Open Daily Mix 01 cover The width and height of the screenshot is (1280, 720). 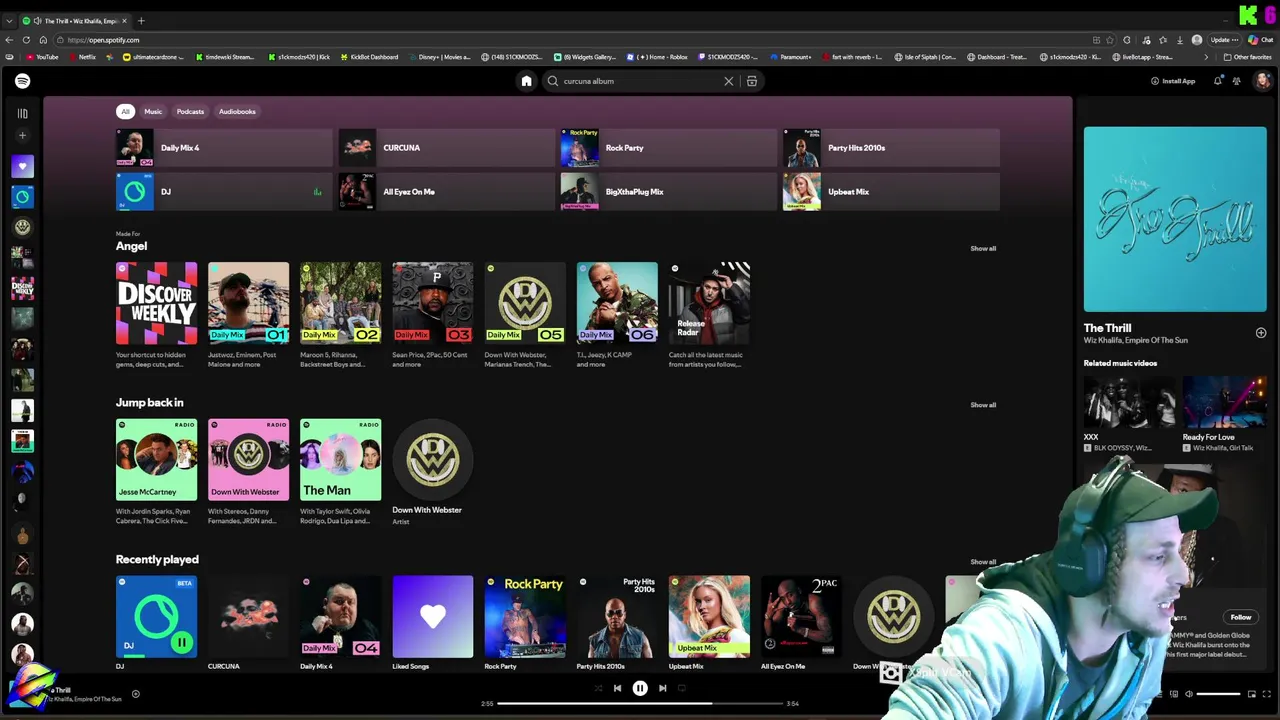[248, 303]
